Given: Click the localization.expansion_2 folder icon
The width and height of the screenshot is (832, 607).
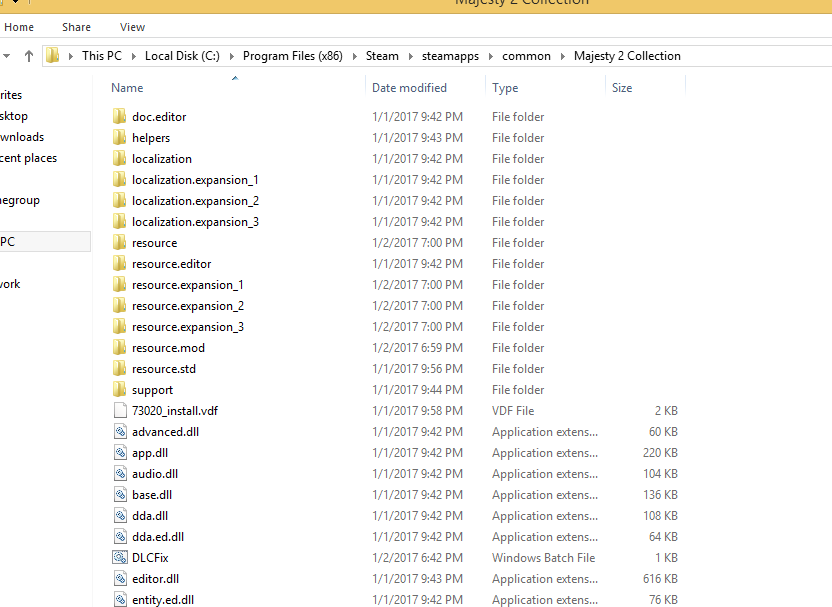Looking at the screenshot, I should click(x=119, y=201).
